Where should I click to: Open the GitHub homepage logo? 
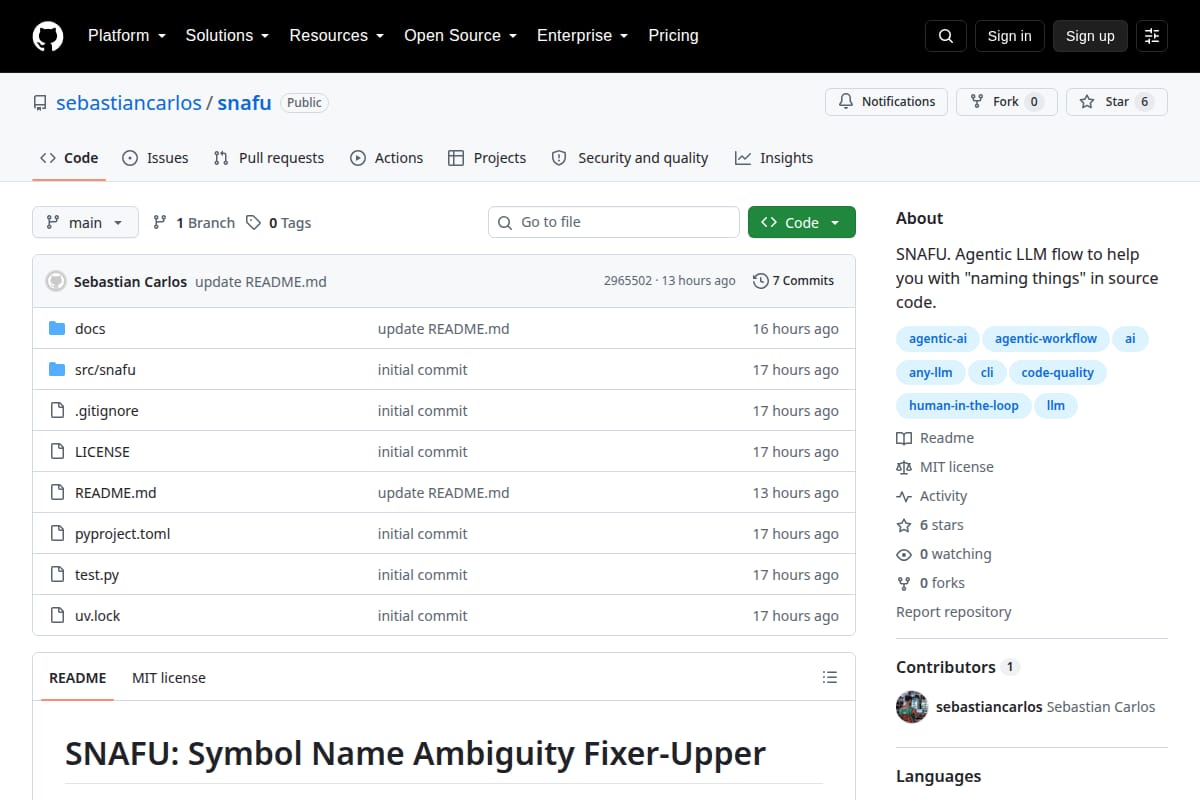[48, 36]
